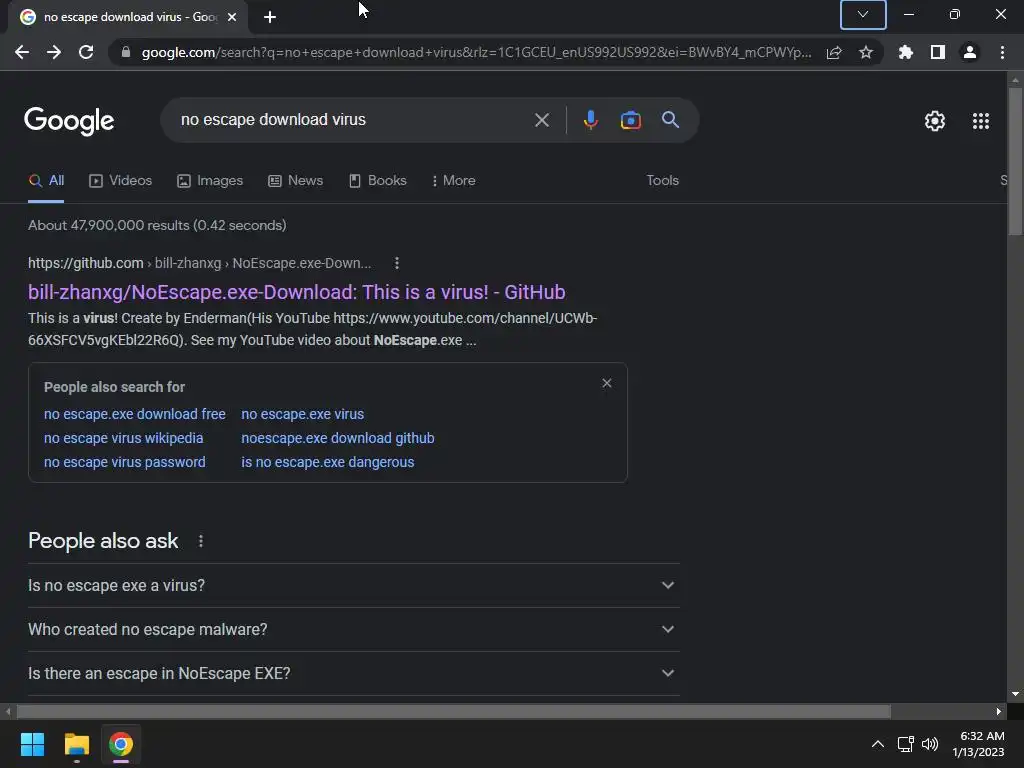Open File Explorer from the taskbar
The image size is (1024, 768).
pyautogui.click(x=76, y=744)
